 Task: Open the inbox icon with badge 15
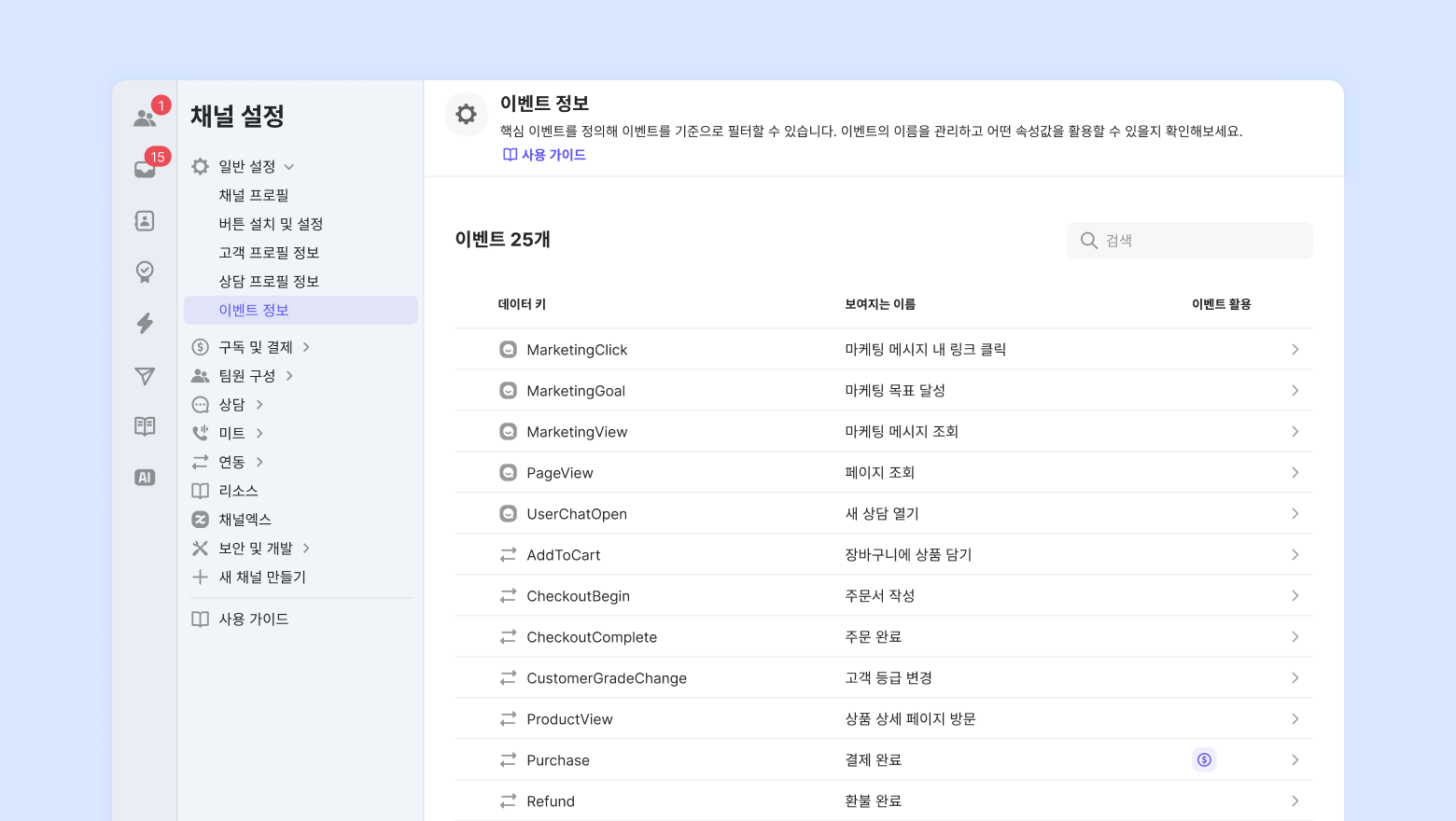(x=146, y=169)
